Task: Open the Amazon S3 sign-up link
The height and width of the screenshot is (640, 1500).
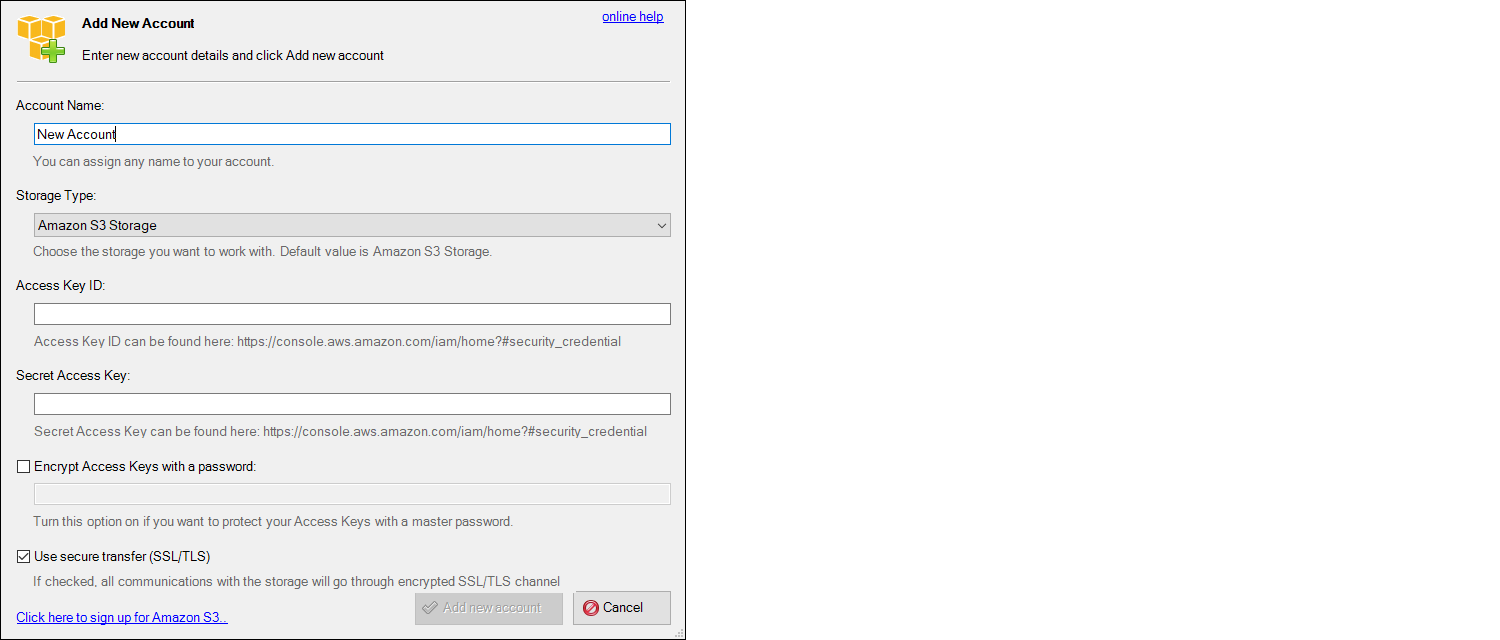Action: coord(122,617)
